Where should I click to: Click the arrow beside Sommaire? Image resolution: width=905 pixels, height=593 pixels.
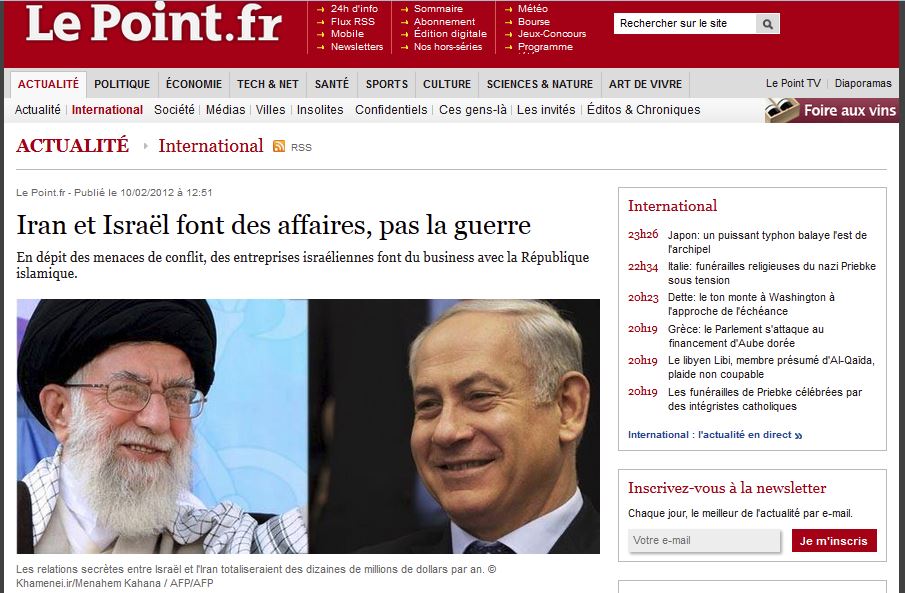405,9
